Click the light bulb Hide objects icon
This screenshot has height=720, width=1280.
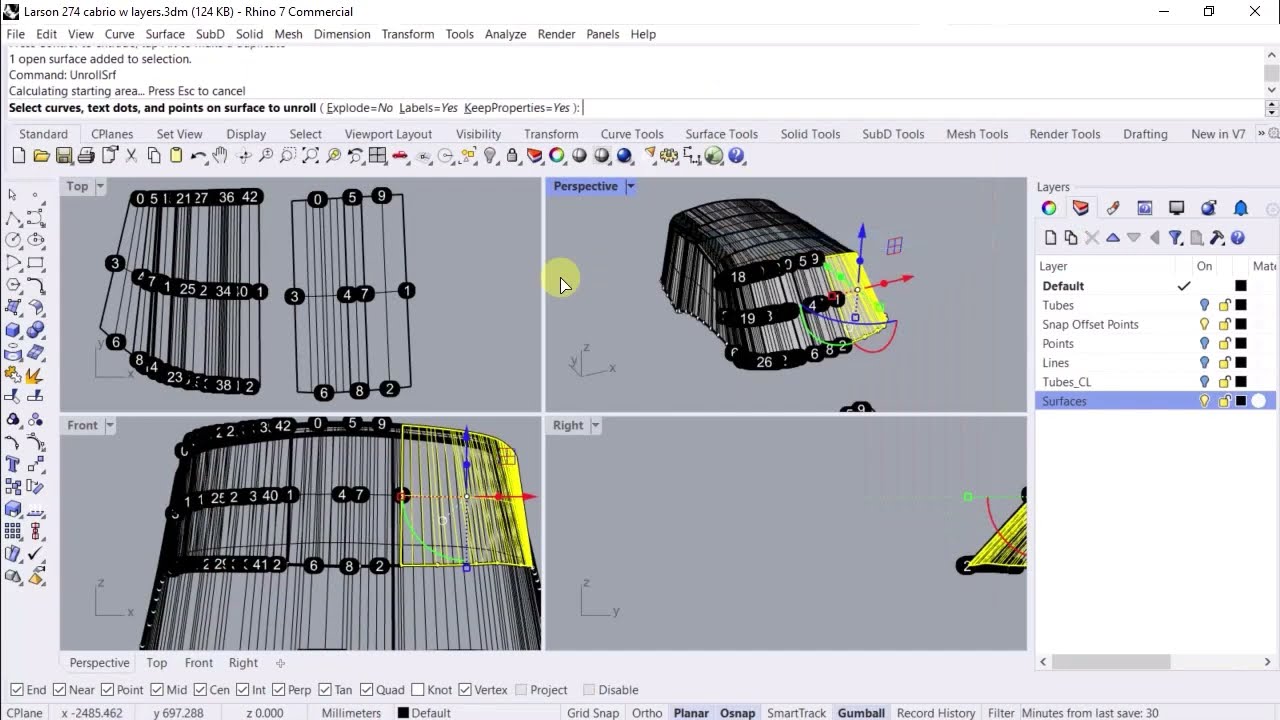click(x=490, y=156)
